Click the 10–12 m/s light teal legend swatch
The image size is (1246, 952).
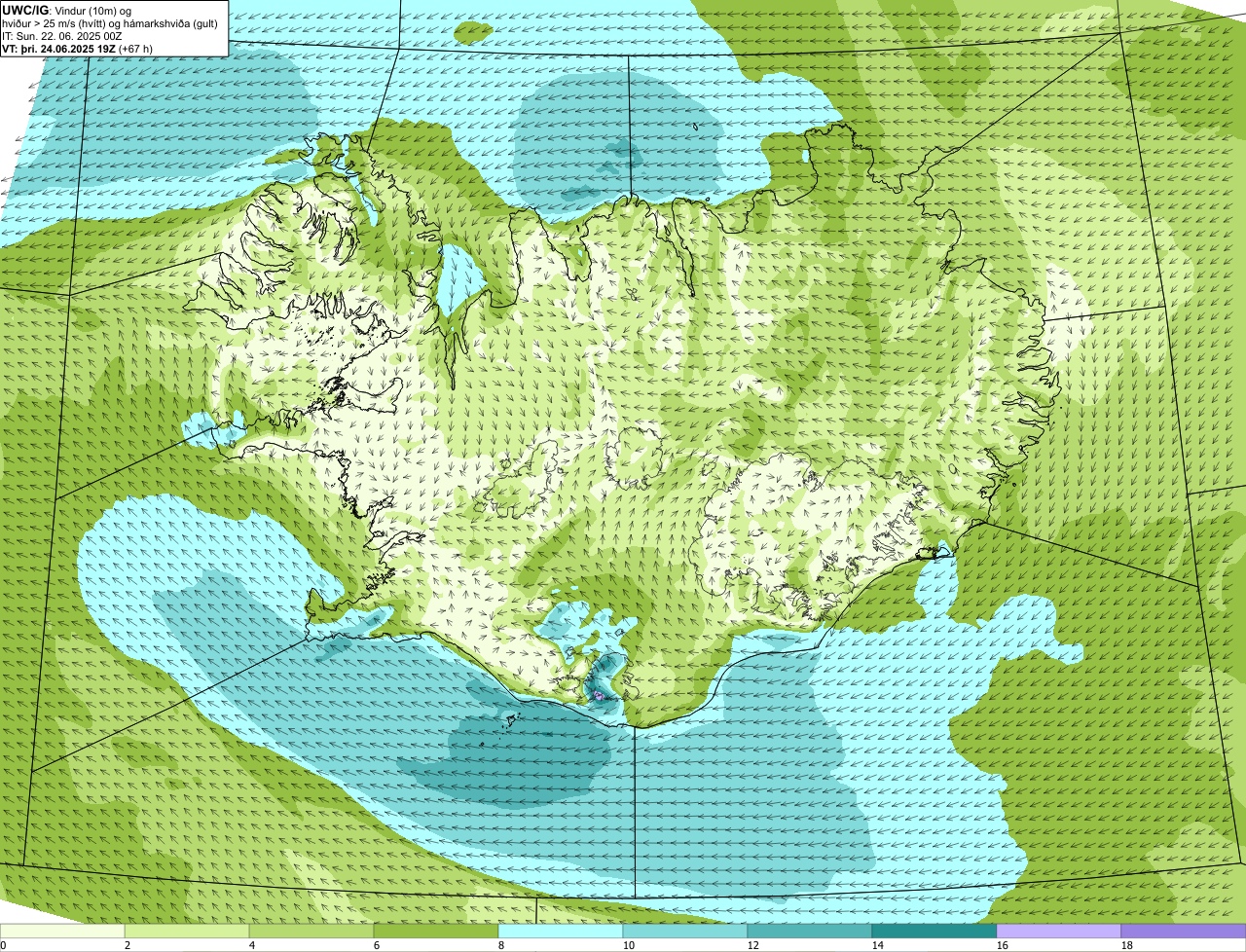pyautogui.click(x=685, y=932)
